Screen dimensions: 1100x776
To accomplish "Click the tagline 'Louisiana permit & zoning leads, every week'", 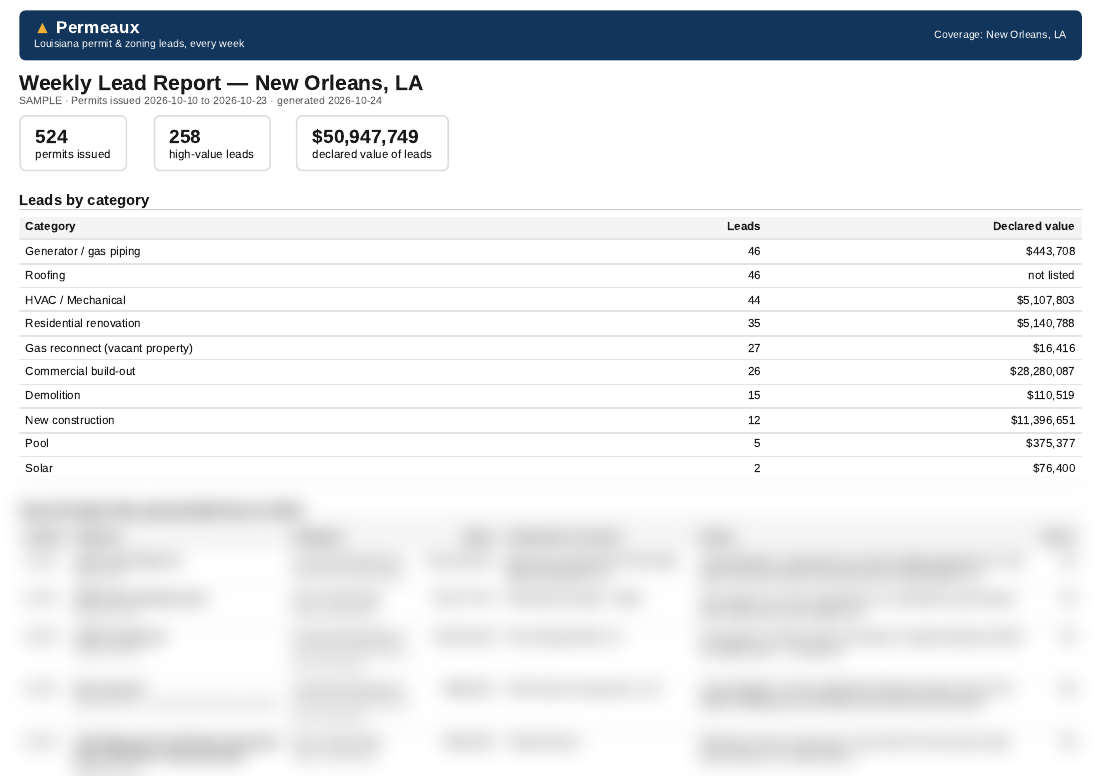I will point(139,44).
